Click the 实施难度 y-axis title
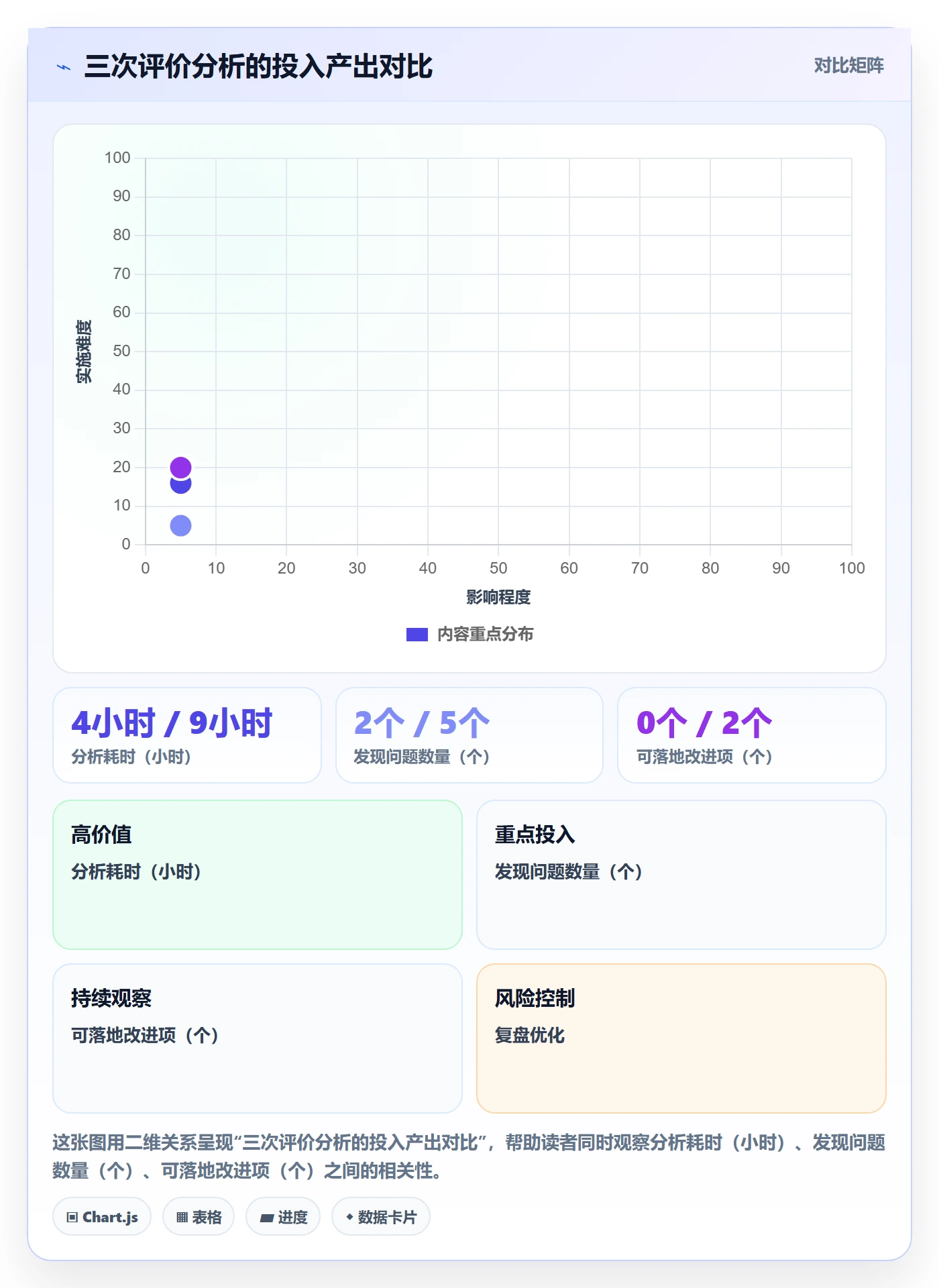 pos(84,351)
